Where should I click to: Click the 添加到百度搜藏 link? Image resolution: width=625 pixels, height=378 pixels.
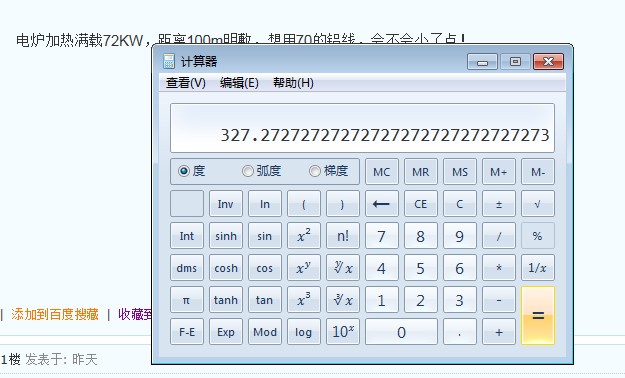[55, 314]
